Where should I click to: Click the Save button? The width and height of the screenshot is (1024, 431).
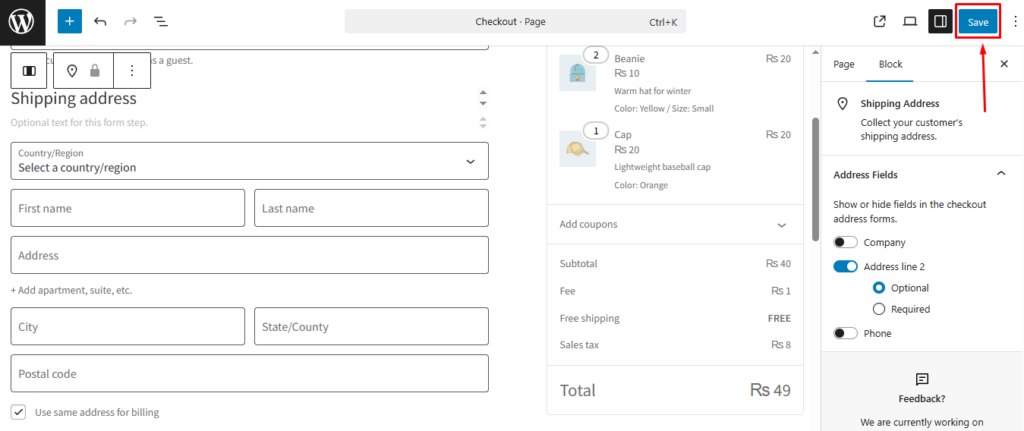[977, 22]
